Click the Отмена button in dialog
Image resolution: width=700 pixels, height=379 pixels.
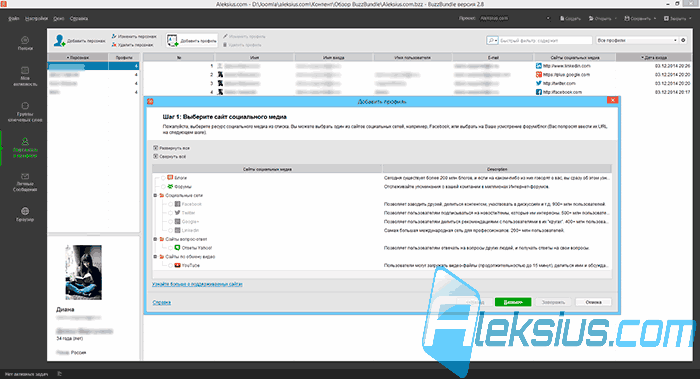[x=593, y=302]
